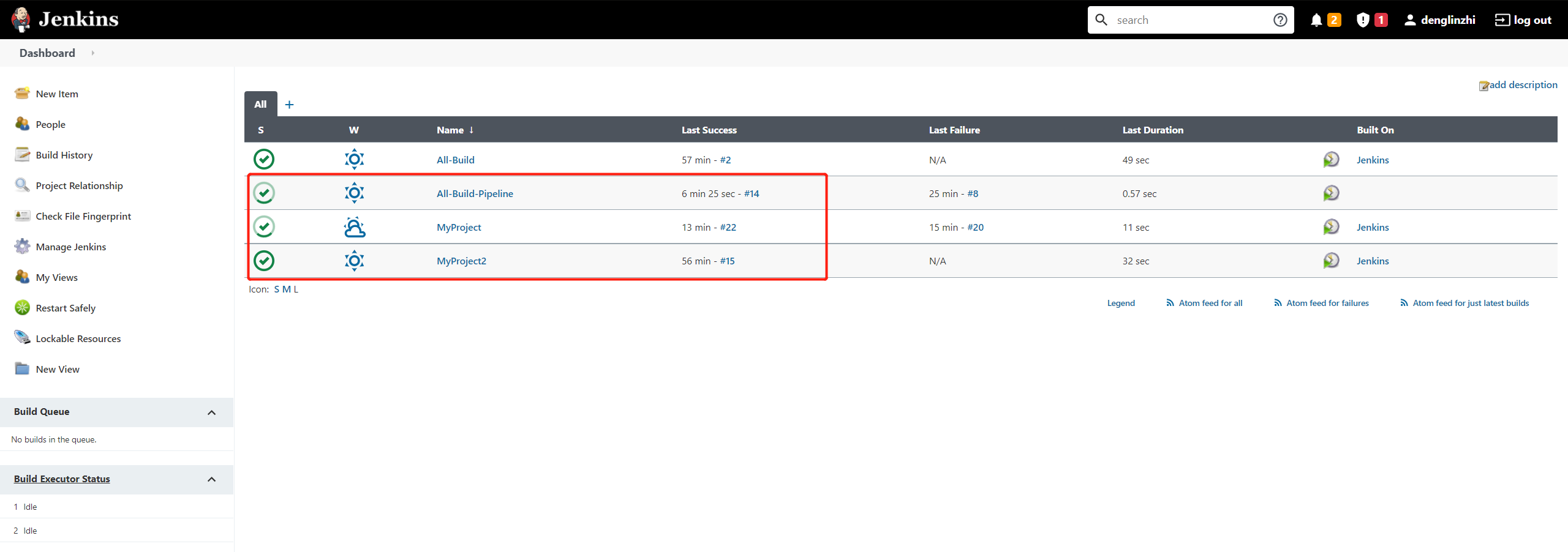Screen dimensions: 1568x552
Task: Open the All-Build job link
Action: pyautogui.click(x=456, y=160)
